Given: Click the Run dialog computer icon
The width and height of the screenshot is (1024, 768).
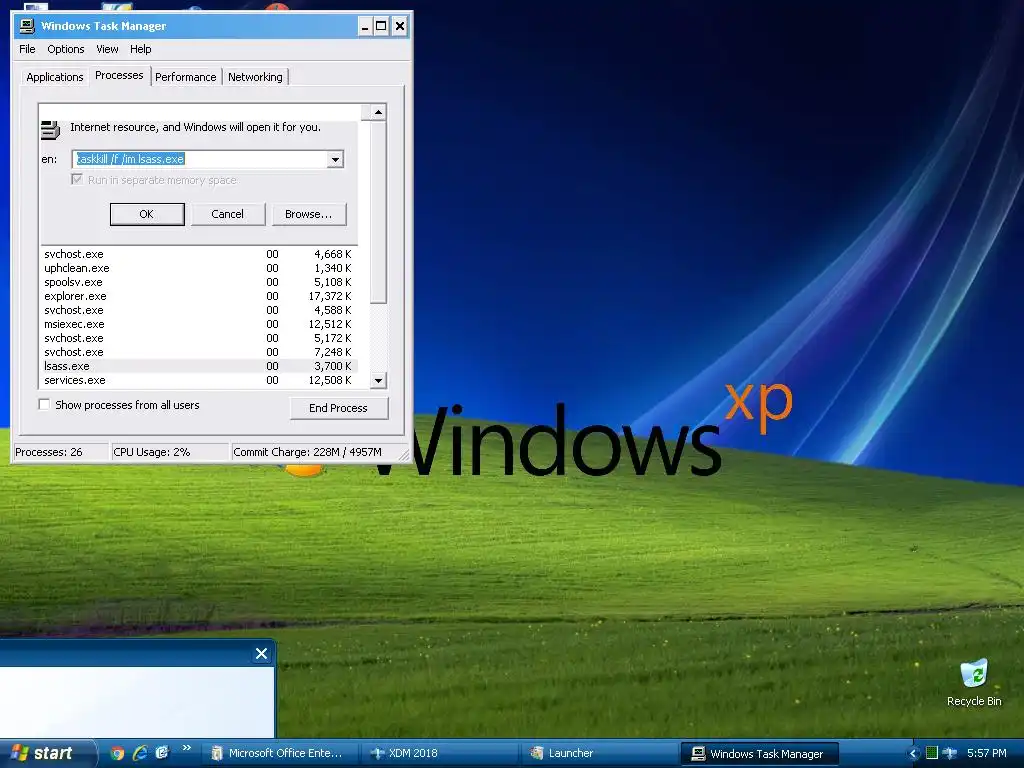Looking at the screenshot, I should click(x=50, y=130).
